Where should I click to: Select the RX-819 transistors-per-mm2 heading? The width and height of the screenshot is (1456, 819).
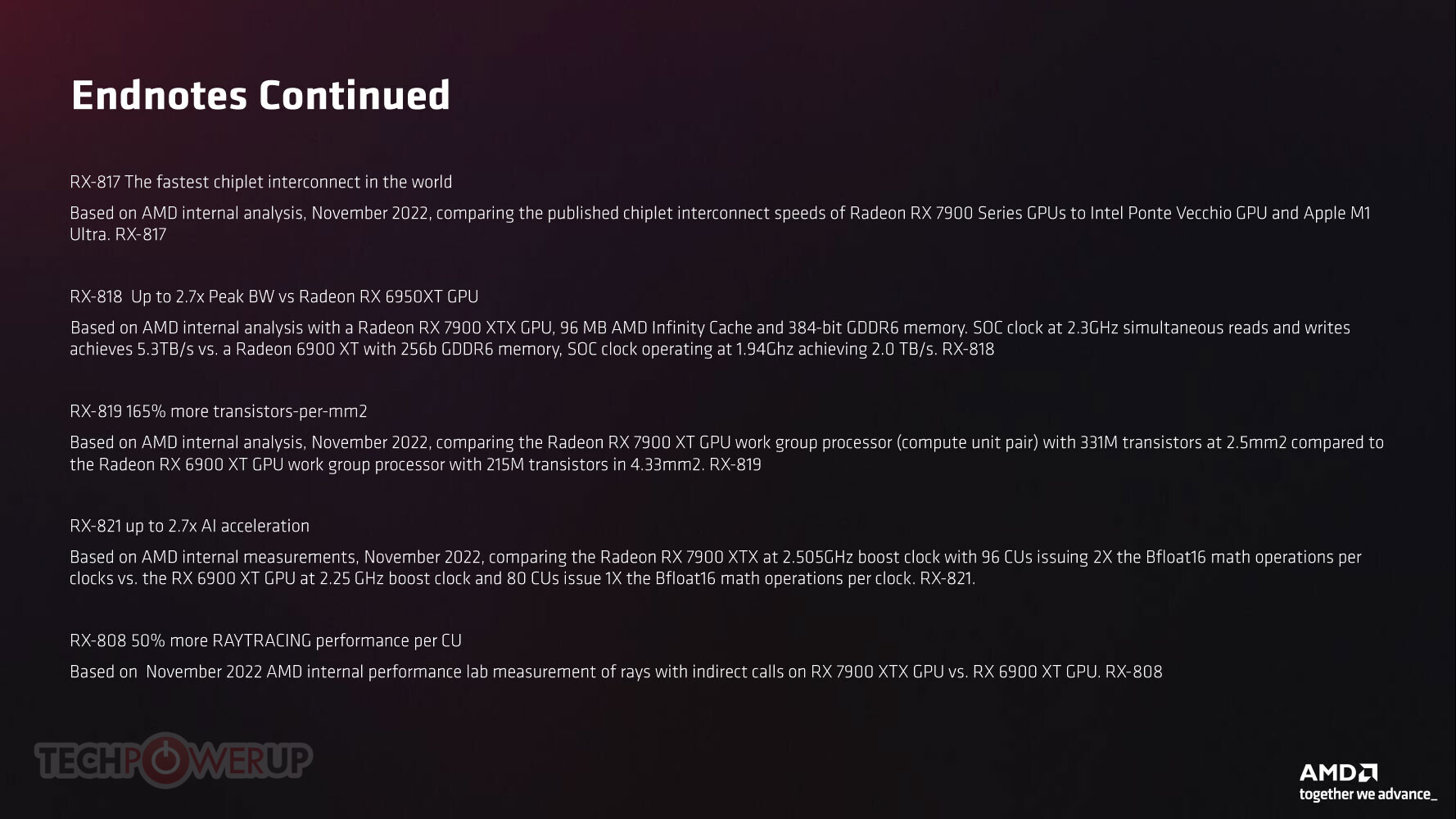(218, 411)
